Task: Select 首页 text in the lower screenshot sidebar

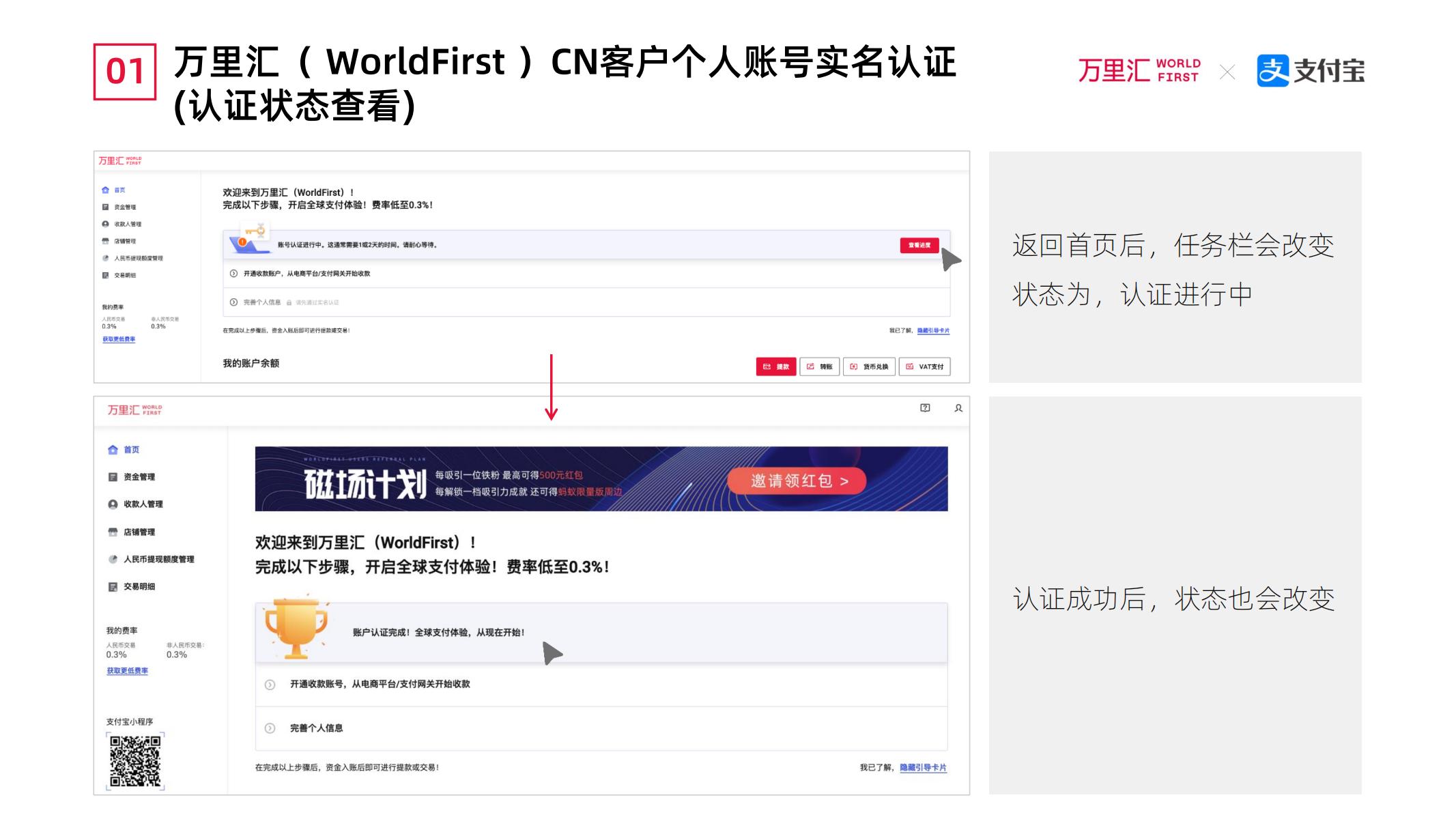Action: (132, 450)
